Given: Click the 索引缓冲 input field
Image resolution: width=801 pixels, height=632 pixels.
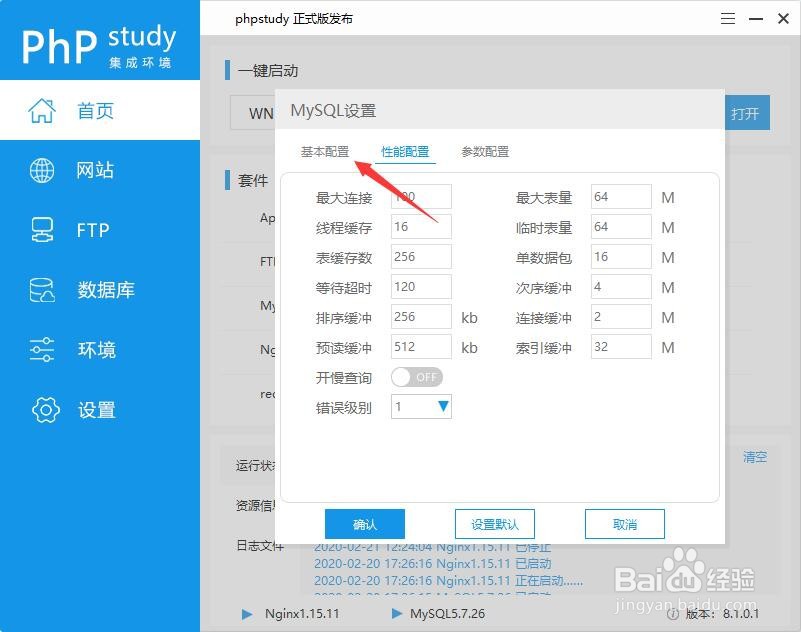Looking at the screenshot, I should pyautogui.click(x=621, y=346).
